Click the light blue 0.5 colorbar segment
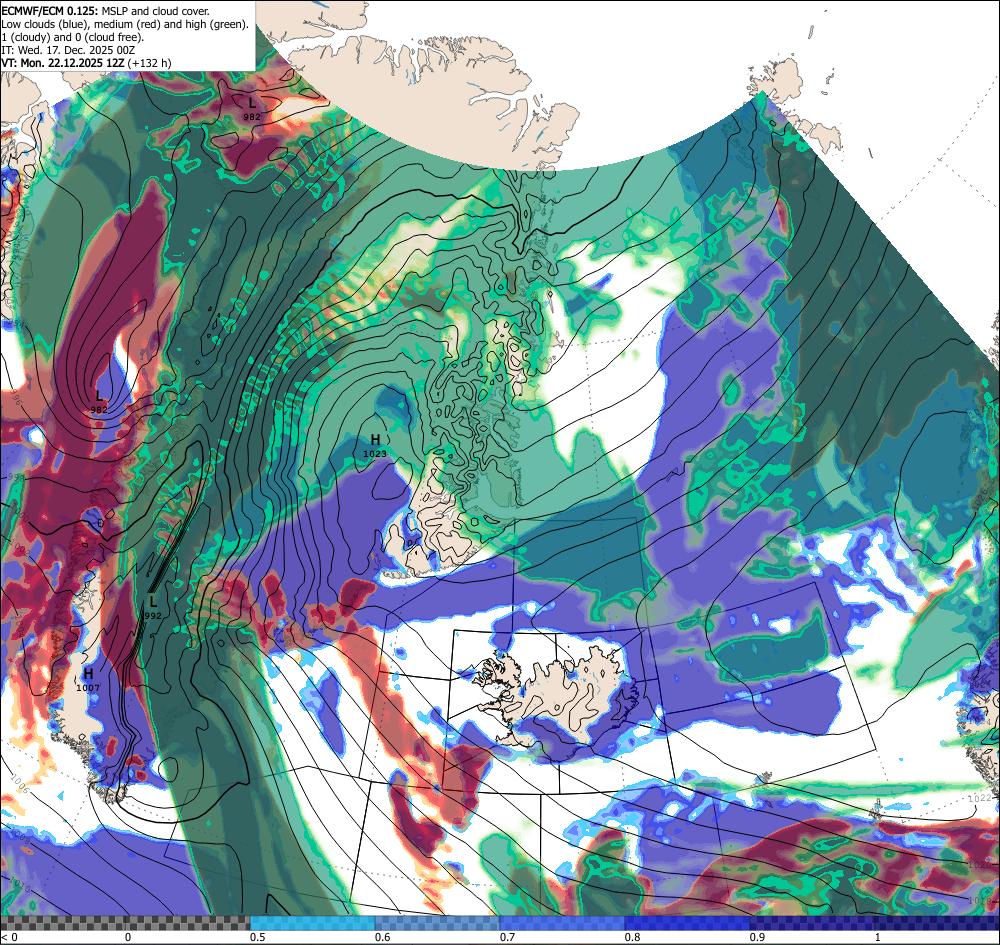1000x945 pixels. click(x=312, y=923)
